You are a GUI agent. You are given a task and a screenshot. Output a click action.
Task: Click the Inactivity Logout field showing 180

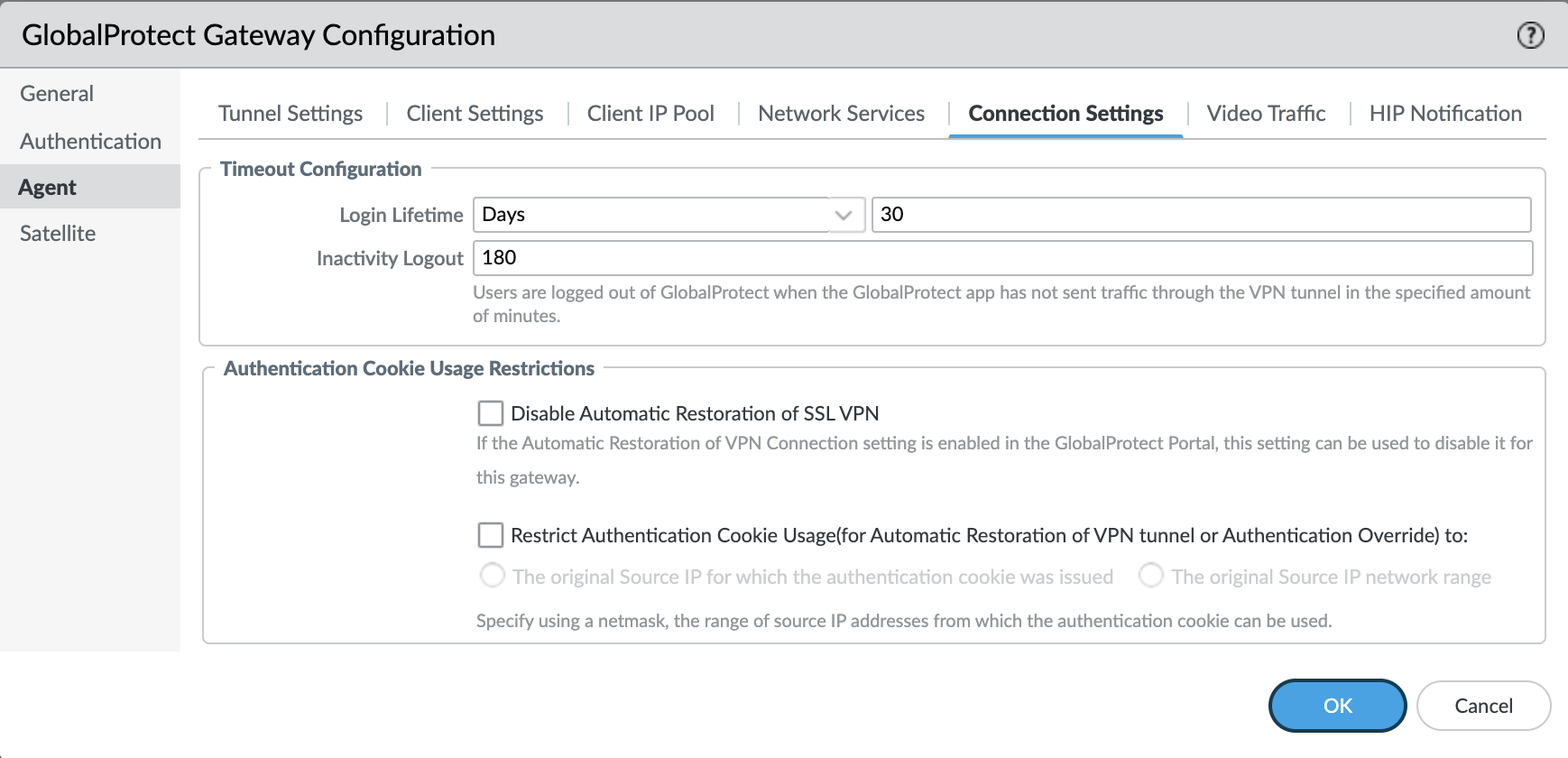pyautogui.click(x=1002, y=258)
